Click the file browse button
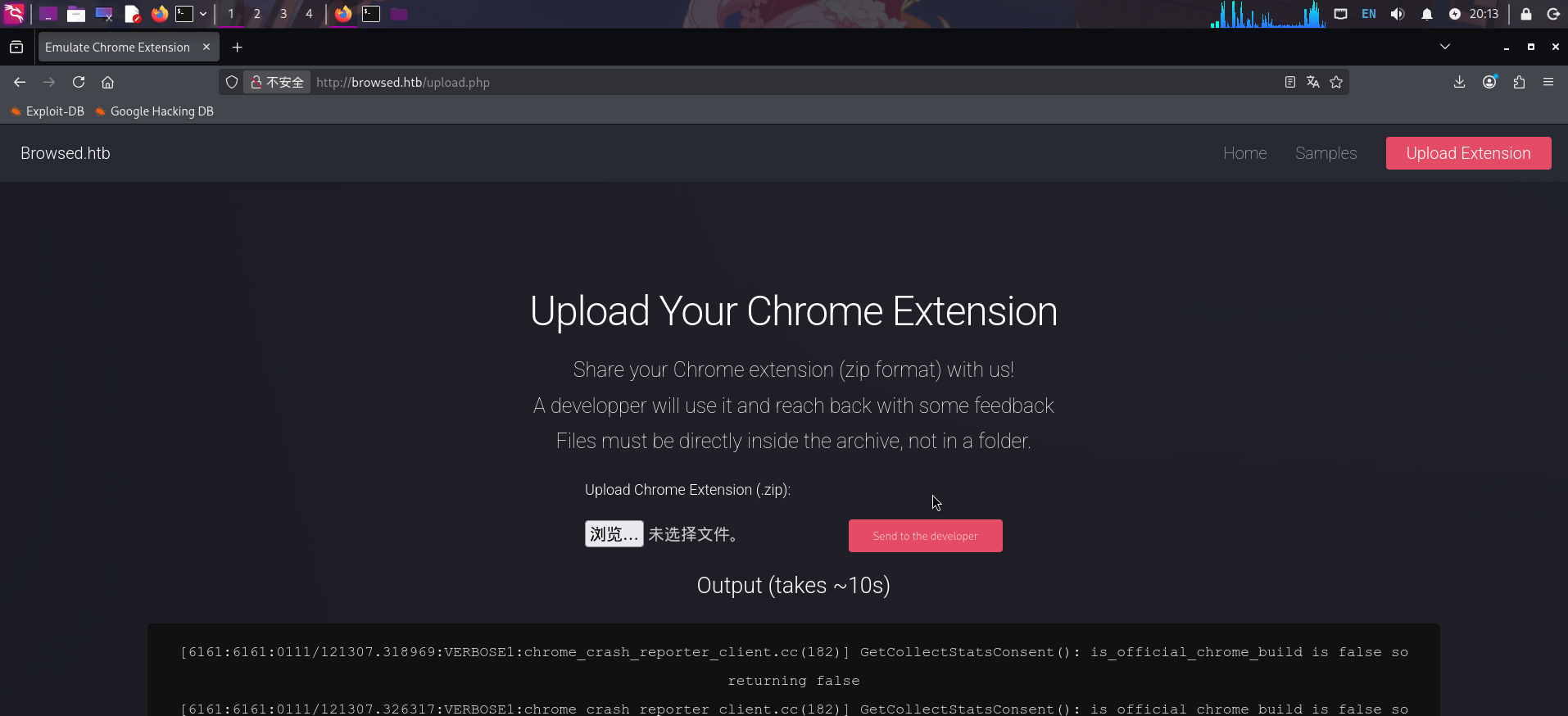The image size is (1568, 716). click(x=614, y=534)
